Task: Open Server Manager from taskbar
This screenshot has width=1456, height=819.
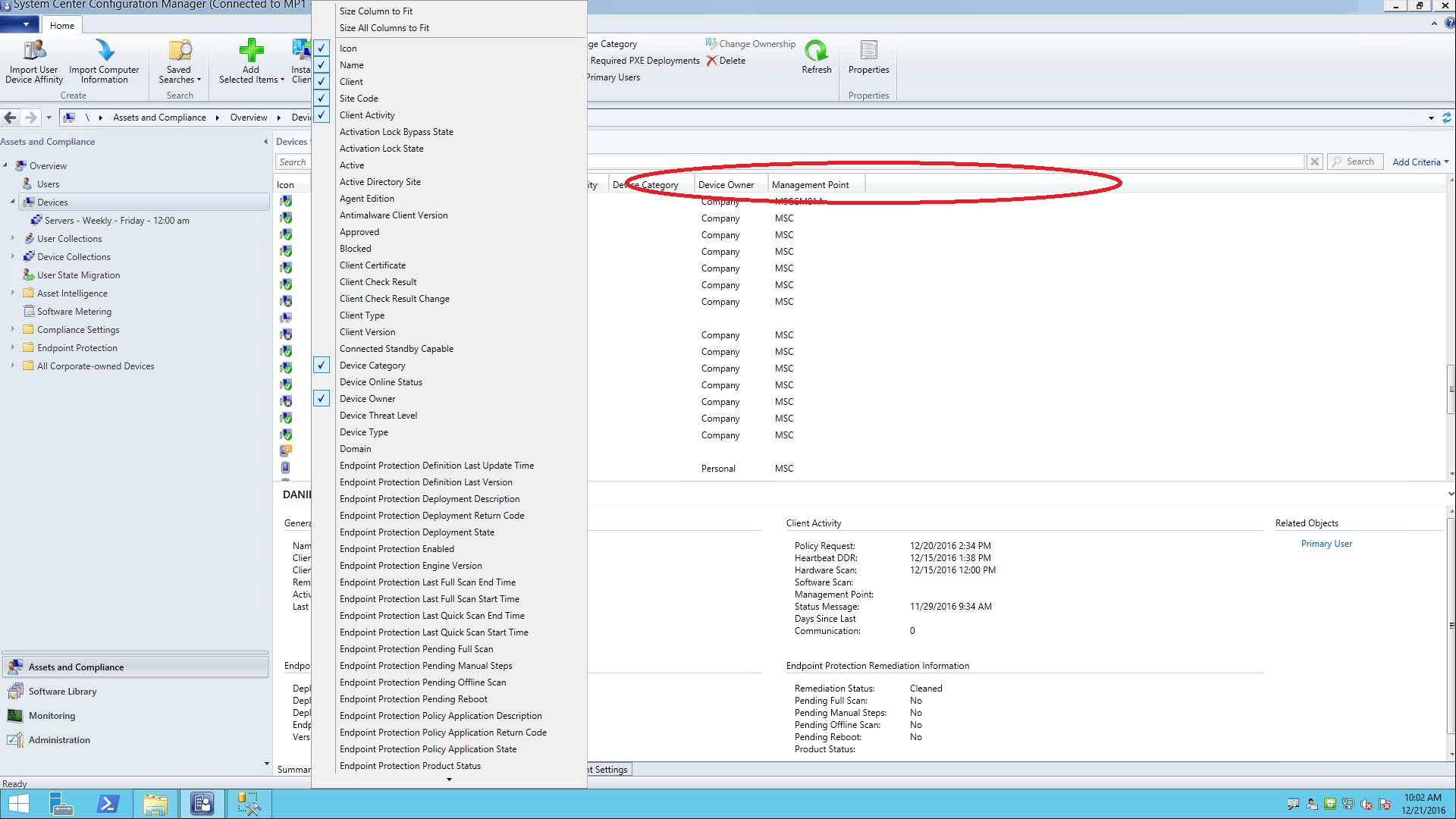Action: click(61, 804)
